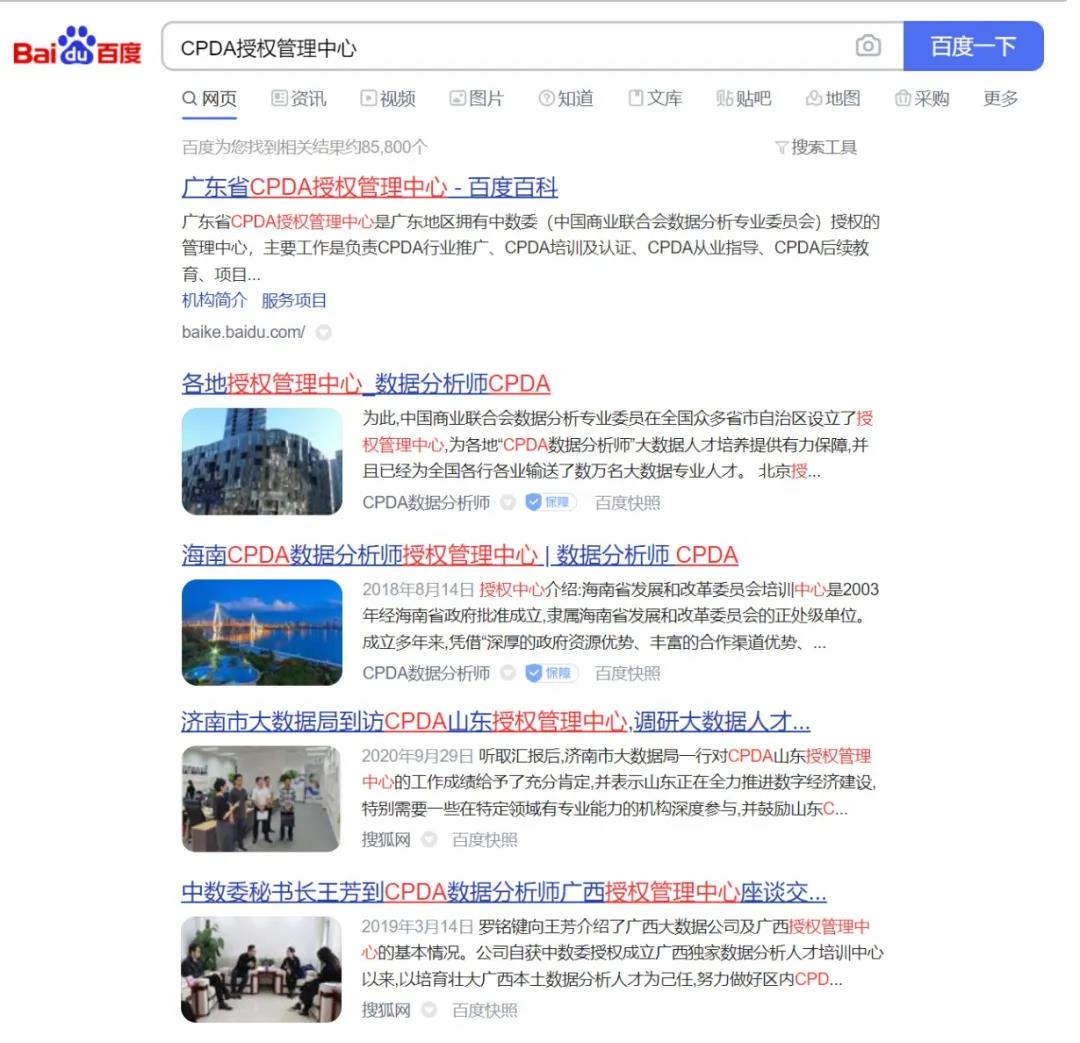The image size is (1080, 1043).
Task: Select the 网页 tab
Action: (209, 99)
